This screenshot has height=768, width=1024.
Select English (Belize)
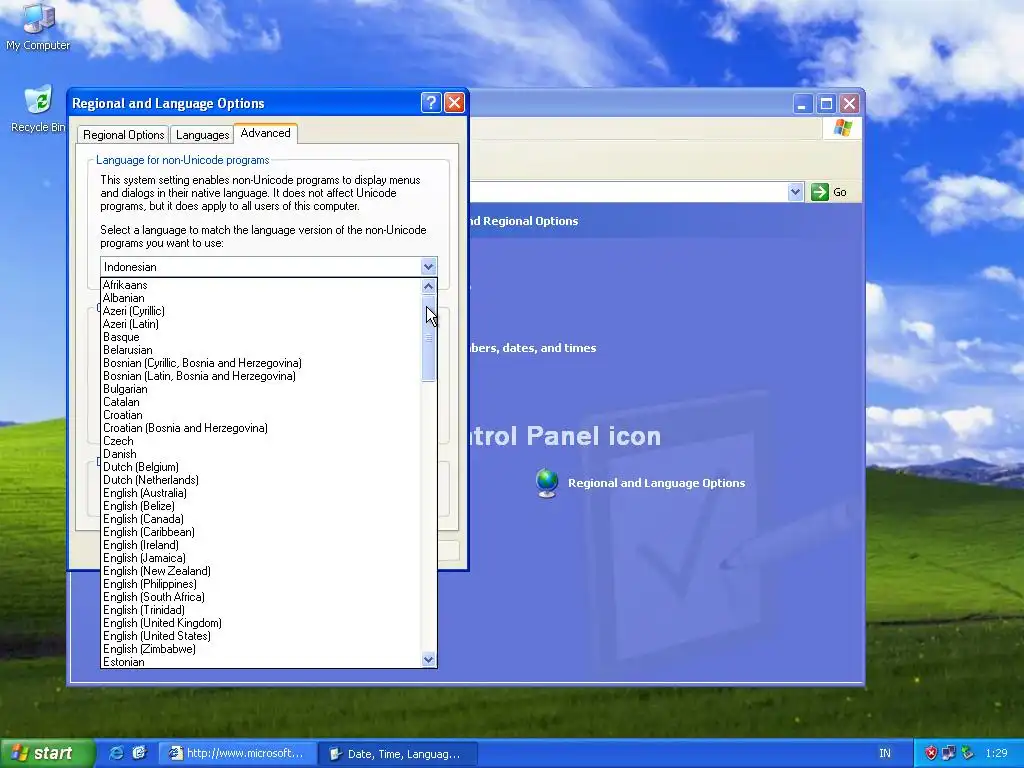(x=261, y=506)
